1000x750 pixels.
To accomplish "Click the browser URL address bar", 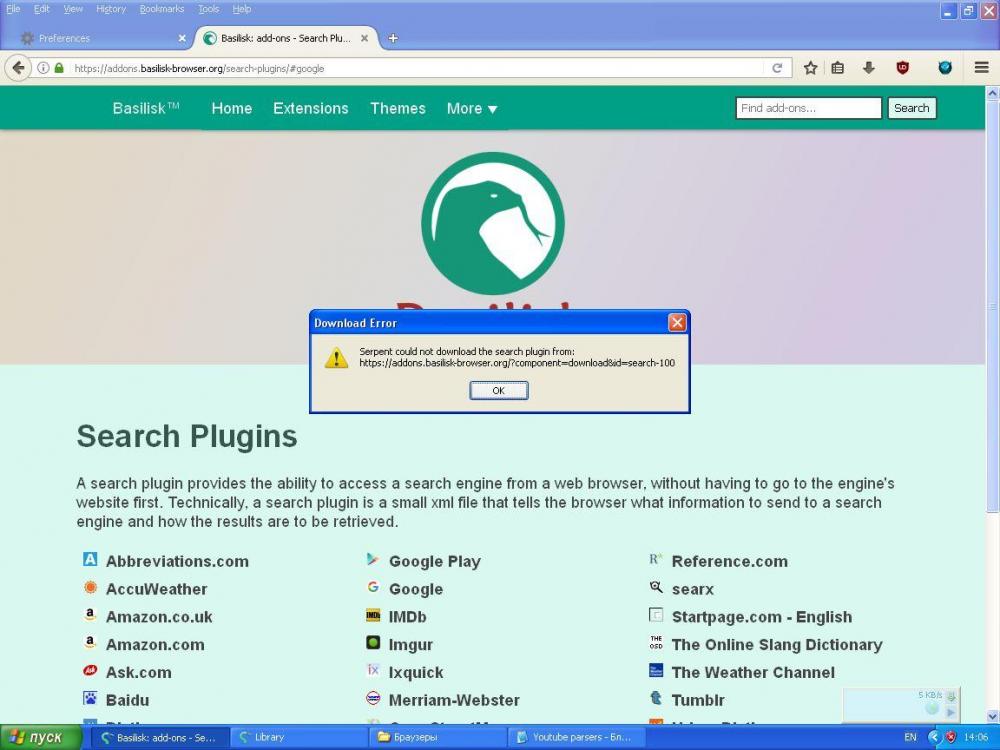I will tap(418, 68).
